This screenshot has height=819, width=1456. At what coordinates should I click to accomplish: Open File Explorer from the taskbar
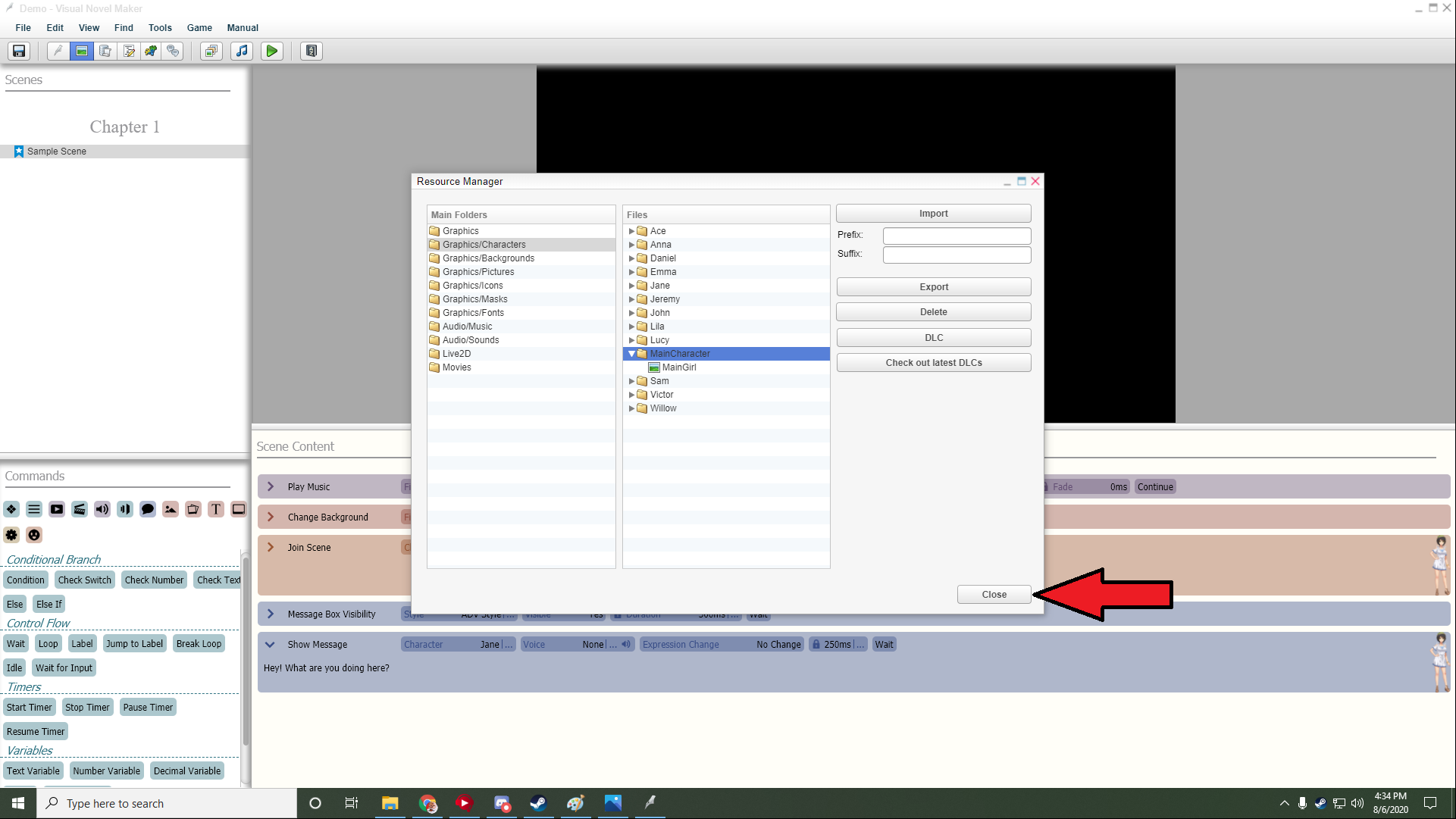[x=390, y=803]
